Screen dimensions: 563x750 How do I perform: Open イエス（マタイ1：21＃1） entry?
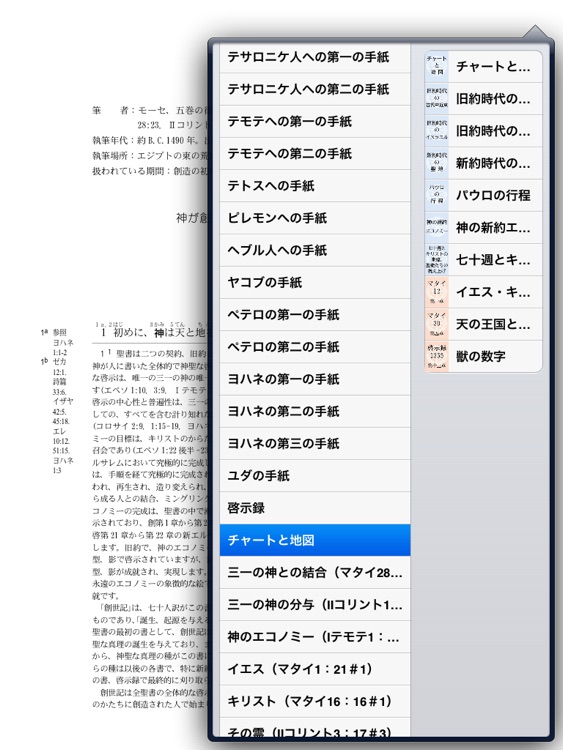point(315,669)
